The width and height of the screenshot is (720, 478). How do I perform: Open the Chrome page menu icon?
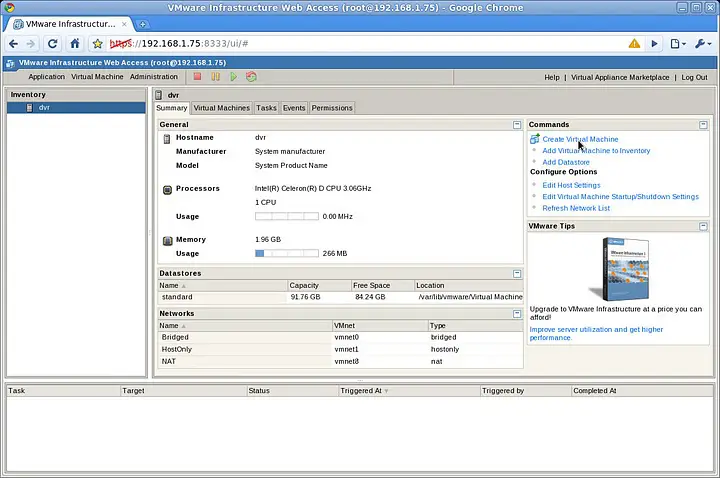click(678, 44)
